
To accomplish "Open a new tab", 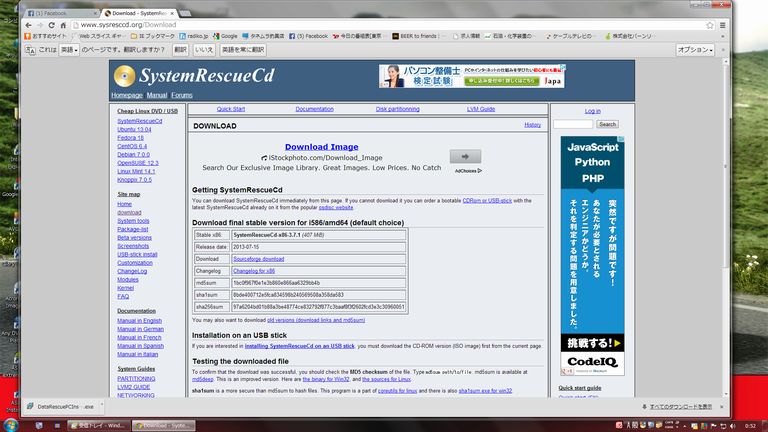I will [x=185, y=13].
